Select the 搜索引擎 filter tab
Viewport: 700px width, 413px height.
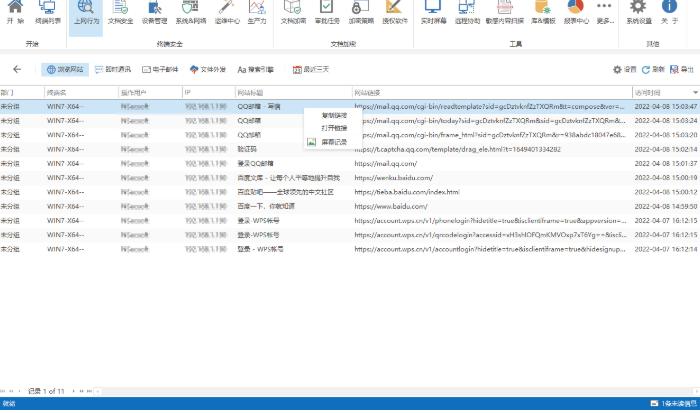[256, 70]
